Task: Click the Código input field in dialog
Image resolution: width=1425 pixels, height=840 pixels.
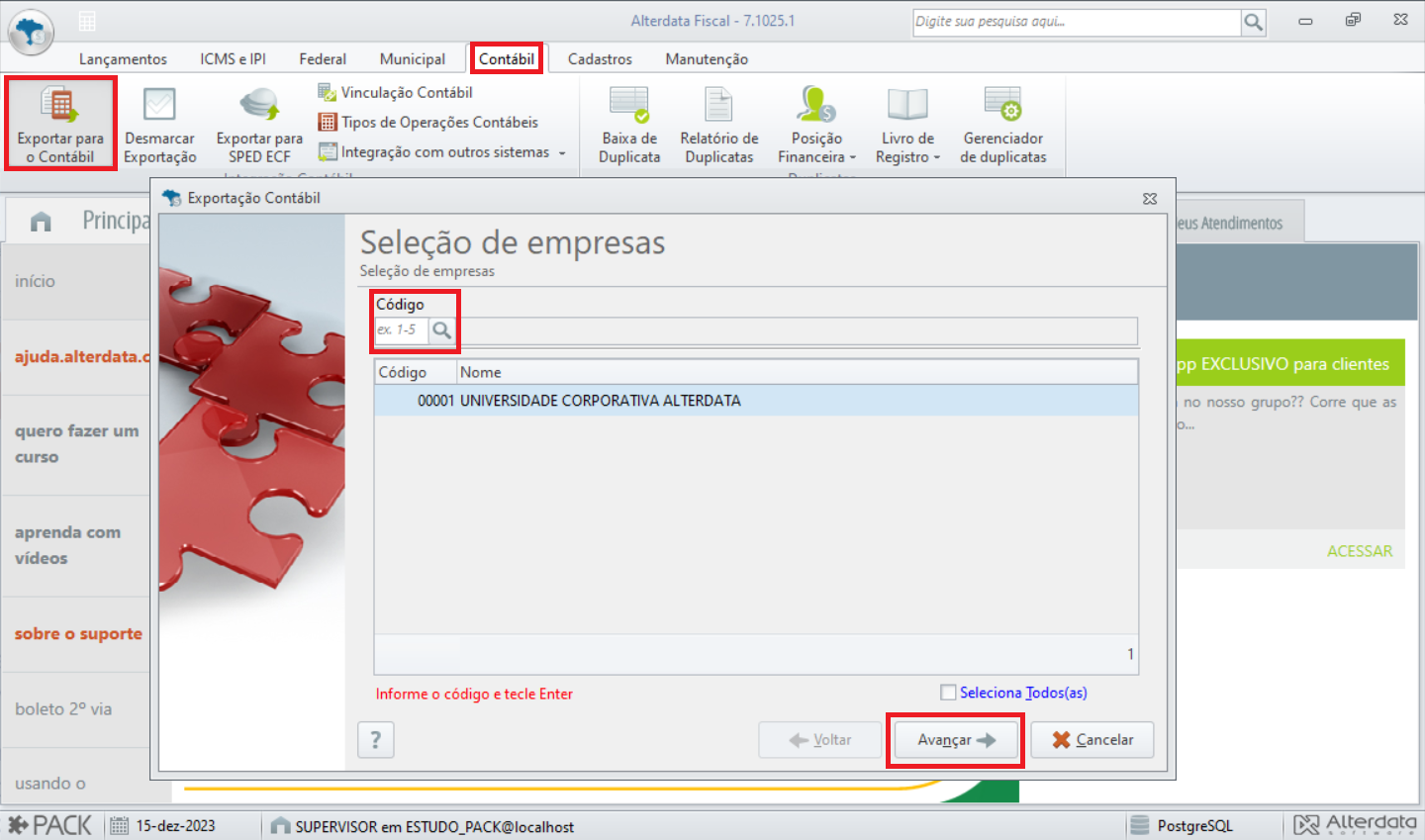Action: (x=401, y=330)
